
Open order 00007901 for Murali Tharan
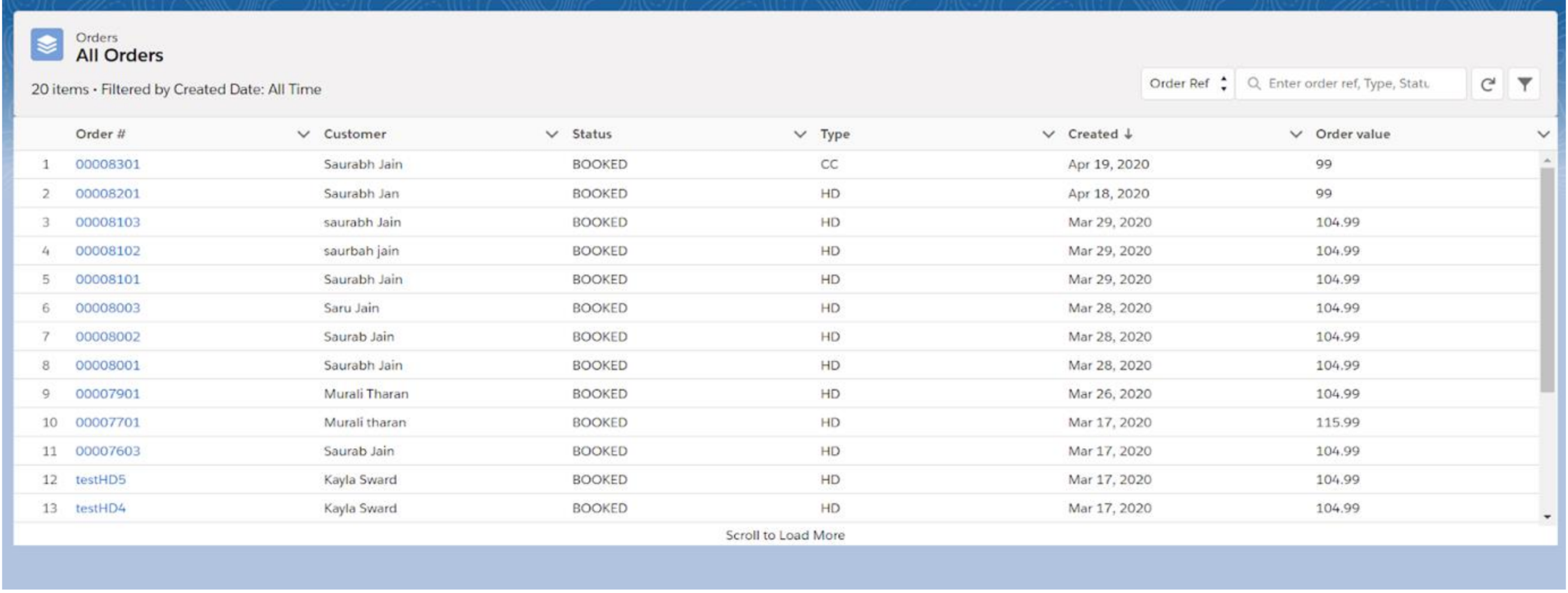pyautogui.click(x=107, y=393)
